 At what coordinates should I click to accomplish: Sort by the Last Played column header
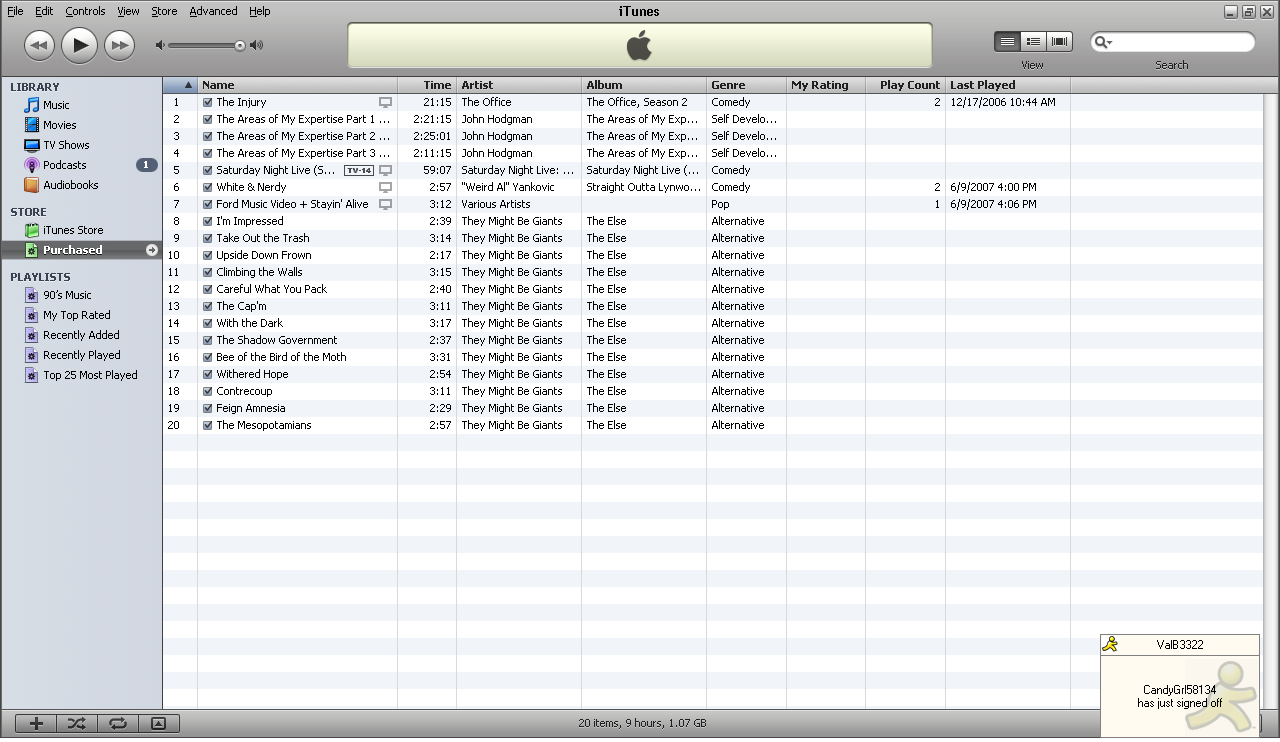[x=1007, y=85]
